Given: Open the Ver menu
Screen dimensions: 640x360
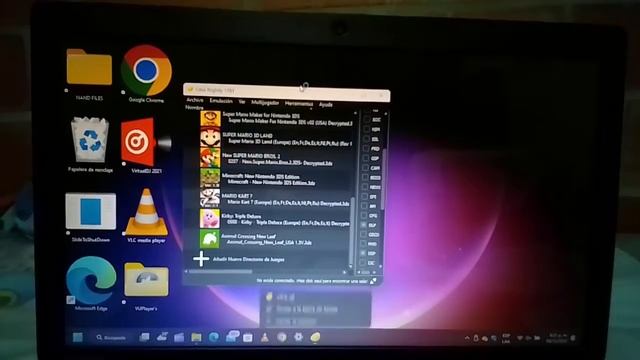Looking at the screenshot, I should pos(242,102).
